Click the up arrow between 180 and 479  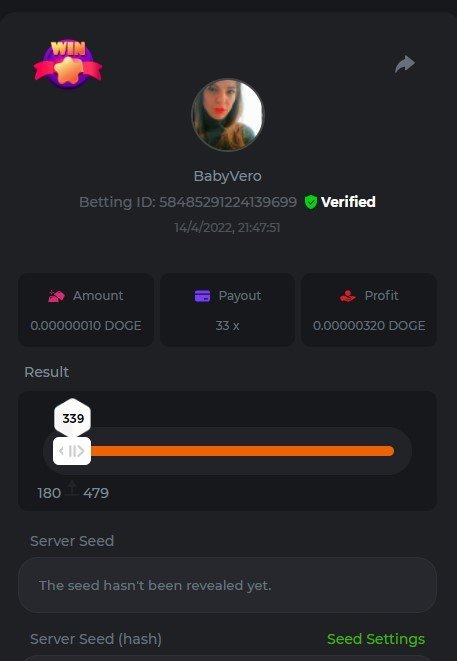(x=72, y=488)
